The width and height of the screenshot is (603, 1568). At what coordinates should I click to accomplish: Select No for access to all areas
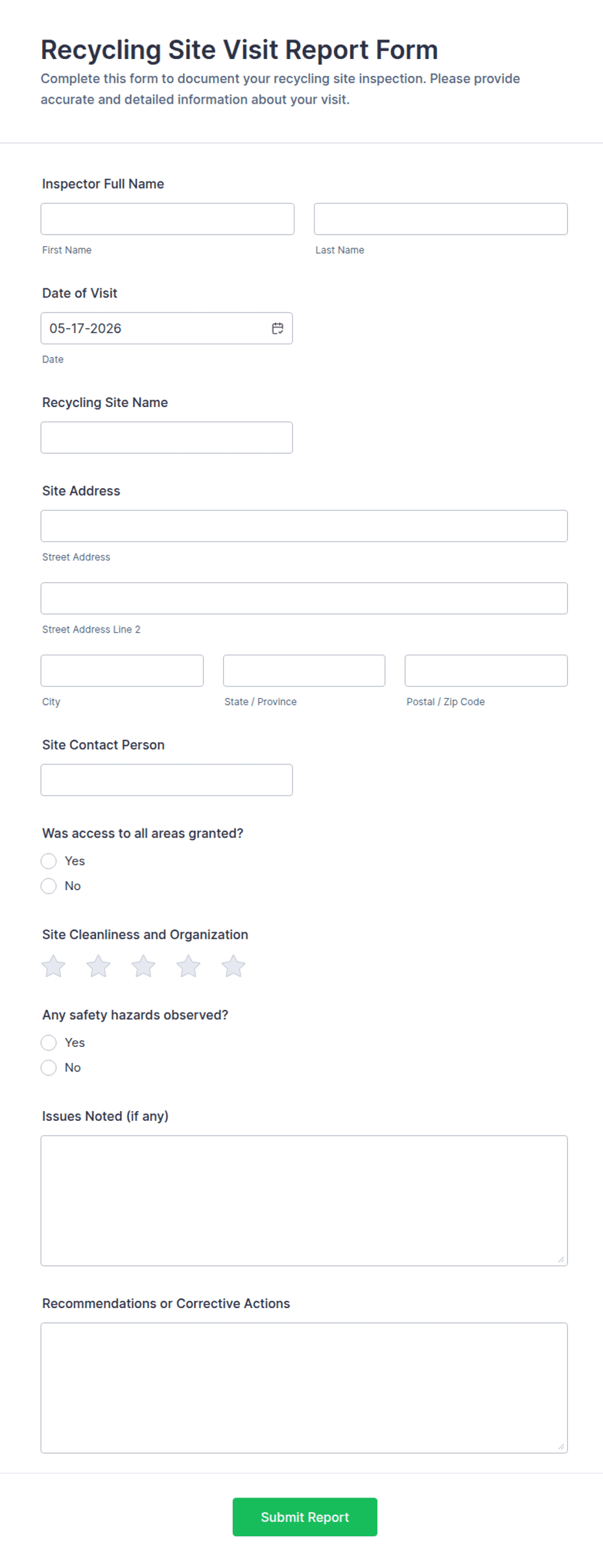coord(49,886)
